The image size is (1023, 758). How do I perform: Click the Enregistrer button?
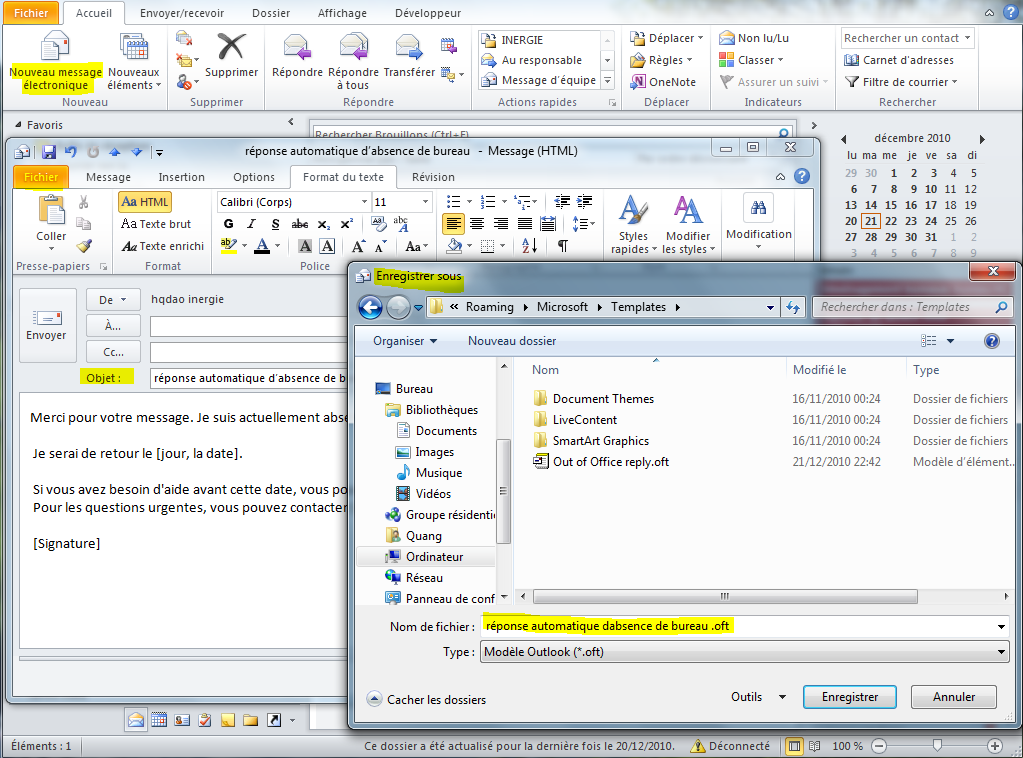(x=849, y=697)
